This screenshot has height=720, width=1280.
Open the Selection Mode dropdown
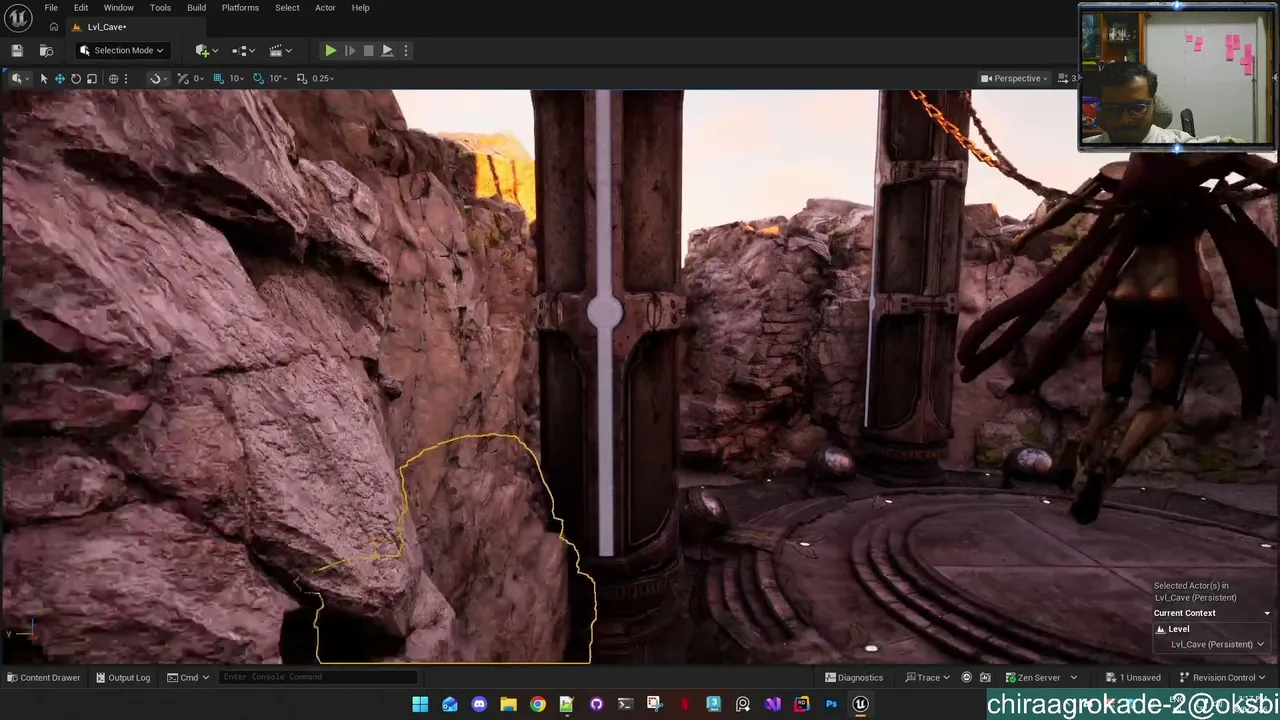coord(122,51)
